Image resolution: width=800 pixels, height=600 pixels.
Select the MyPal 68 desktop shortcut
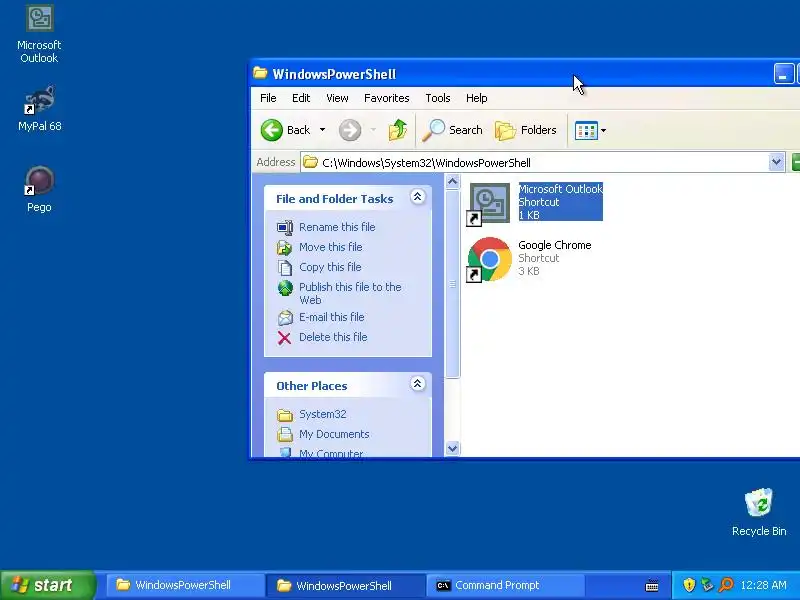tap(39, 108)
